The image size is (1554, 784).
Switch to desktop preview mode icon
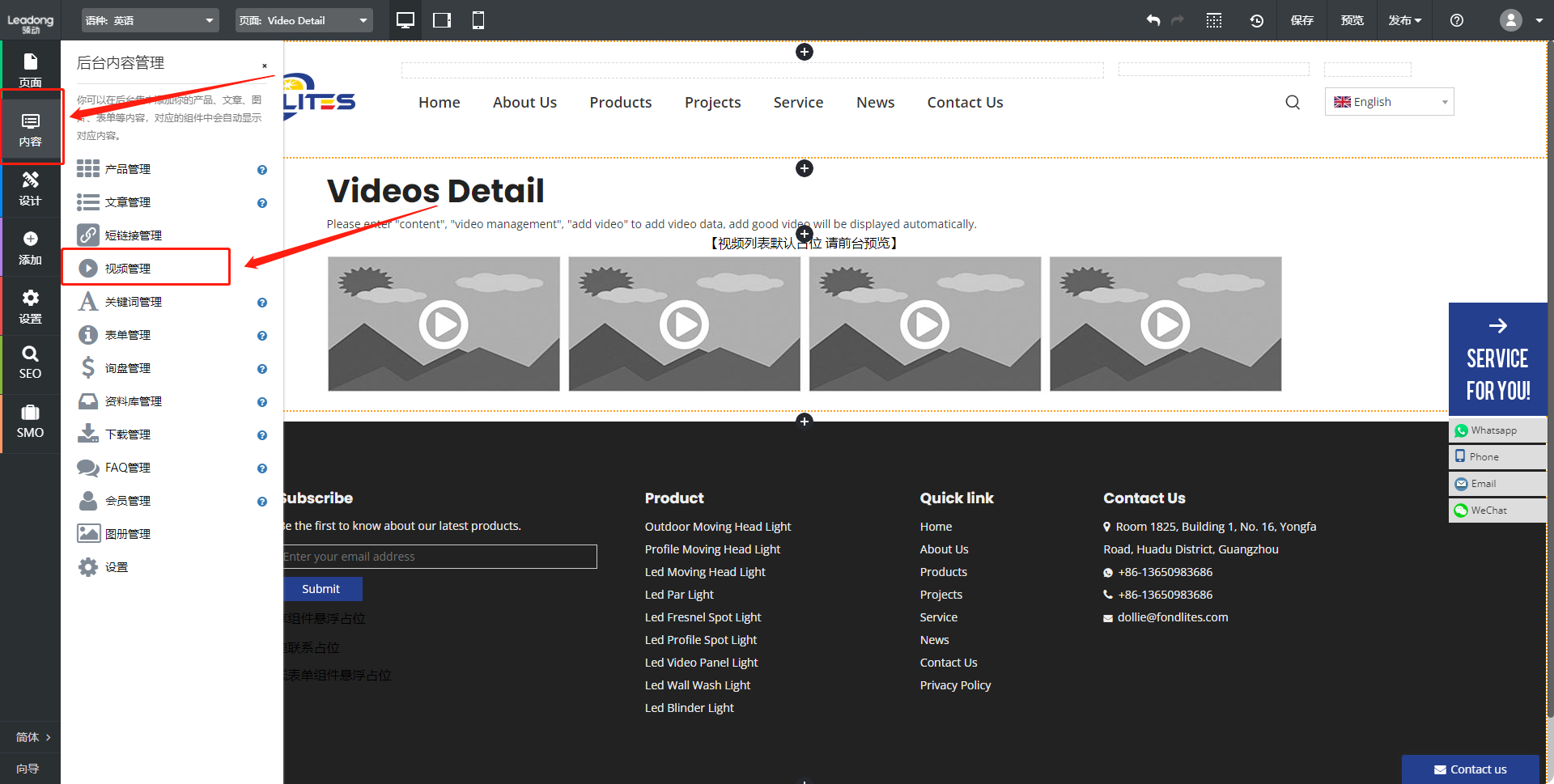[405, 20]
